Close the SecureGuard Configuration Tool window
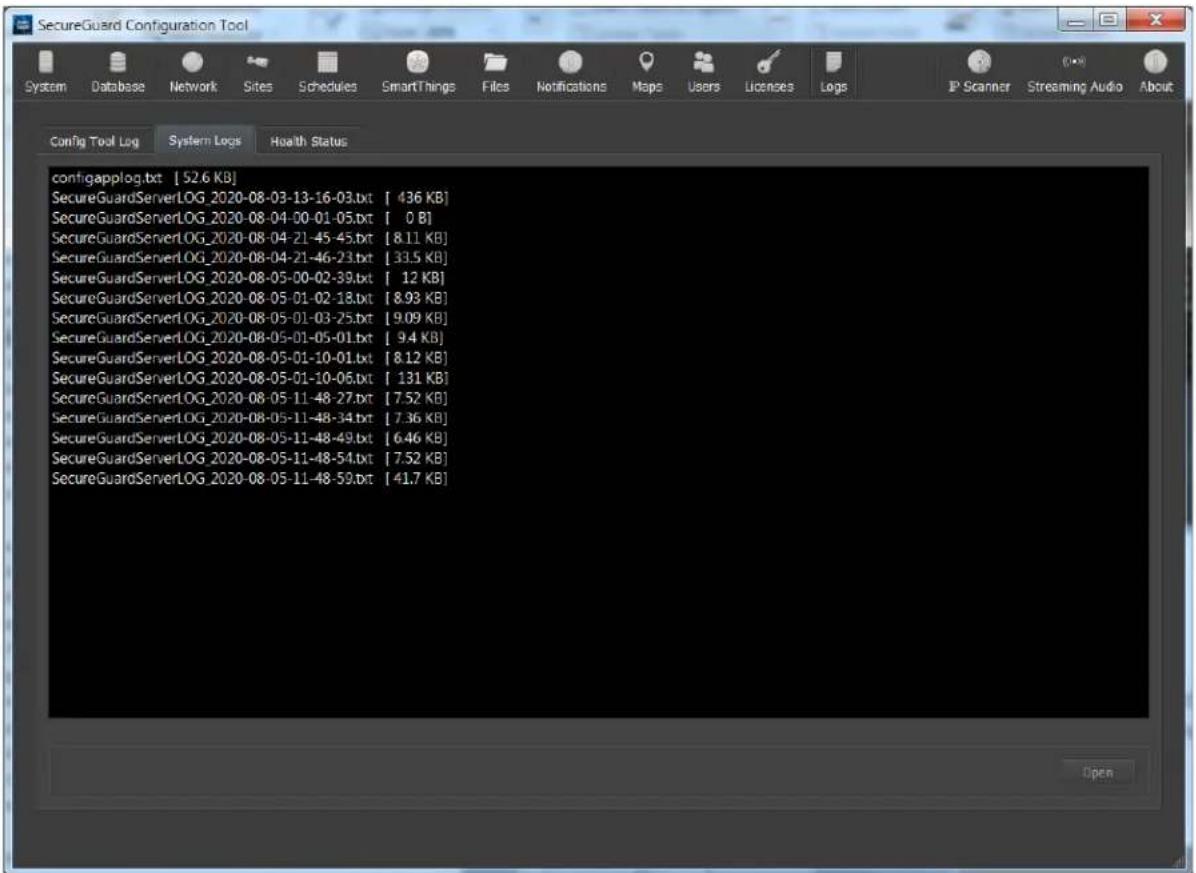The width and height of the screenshot is (1196, 873). click(x=1156, y=22)
